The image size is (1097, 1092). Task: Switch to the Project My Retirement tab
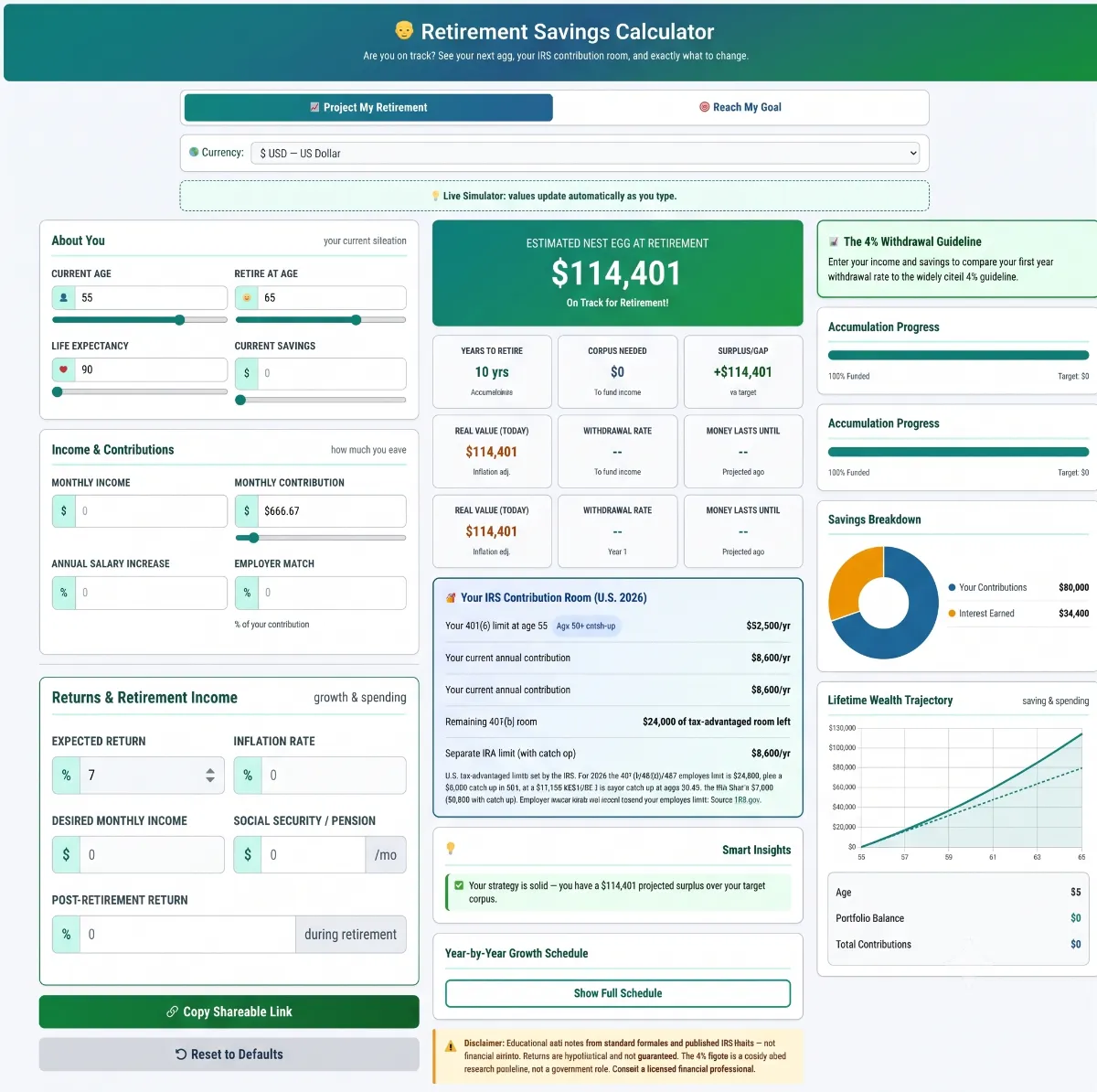tap(368, 107)
